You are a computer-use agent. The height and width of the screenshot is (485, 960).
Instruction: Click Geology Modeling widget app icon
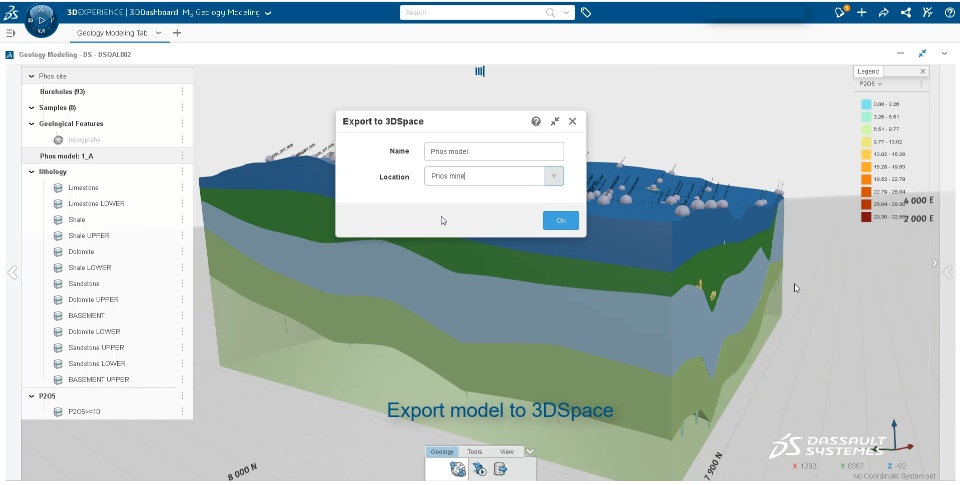click(x=9, y=55)
